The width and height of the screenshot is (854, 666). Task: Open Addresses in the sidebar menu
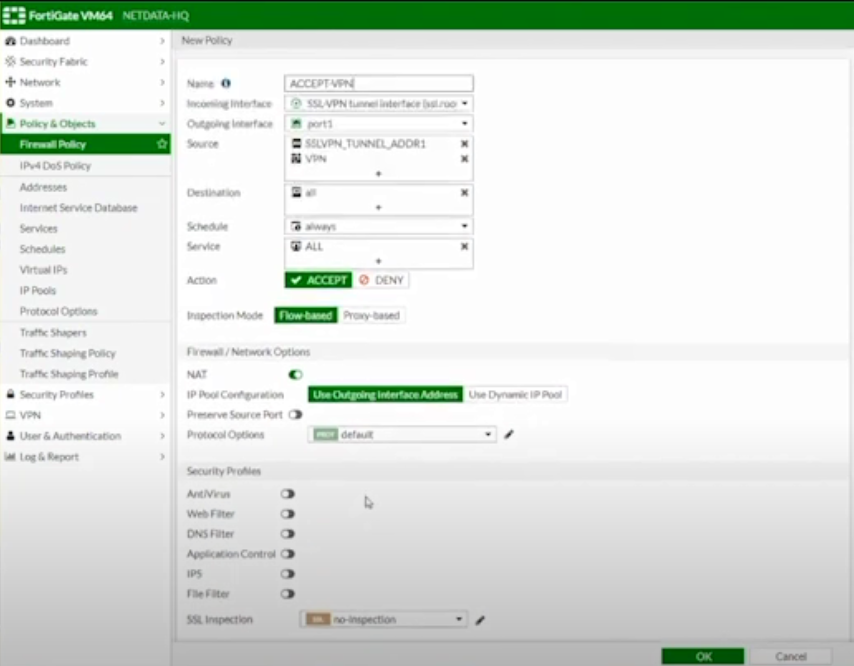[x=43, y=187]
